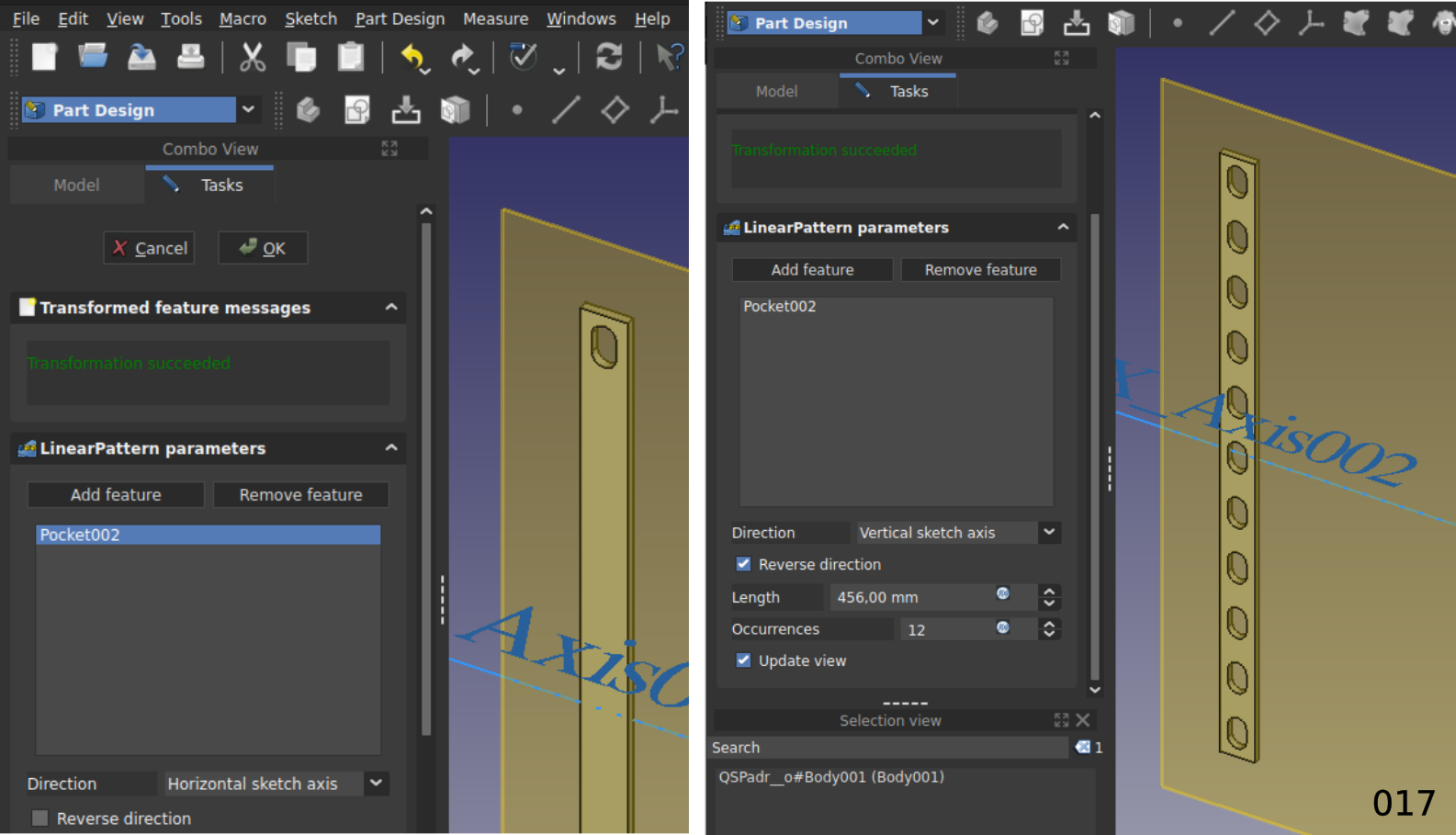Click datum line icon in right window
This screenshot has width=1456, height=835.
(x=1222, y=23)
